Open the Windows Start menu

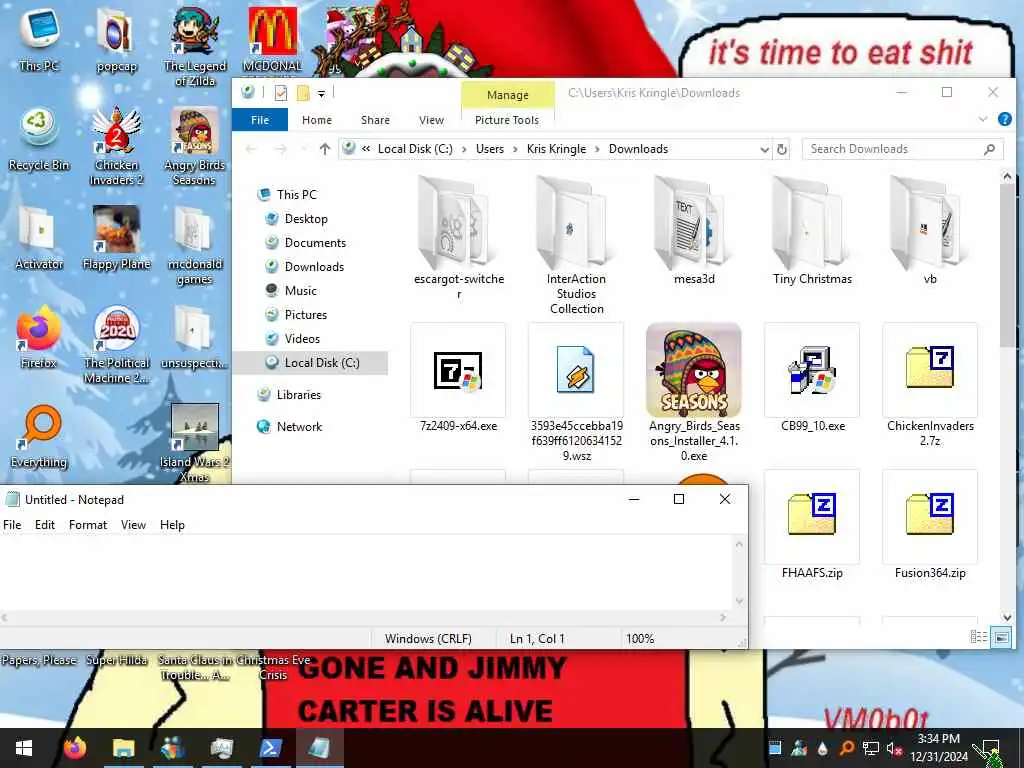[24, 748]
